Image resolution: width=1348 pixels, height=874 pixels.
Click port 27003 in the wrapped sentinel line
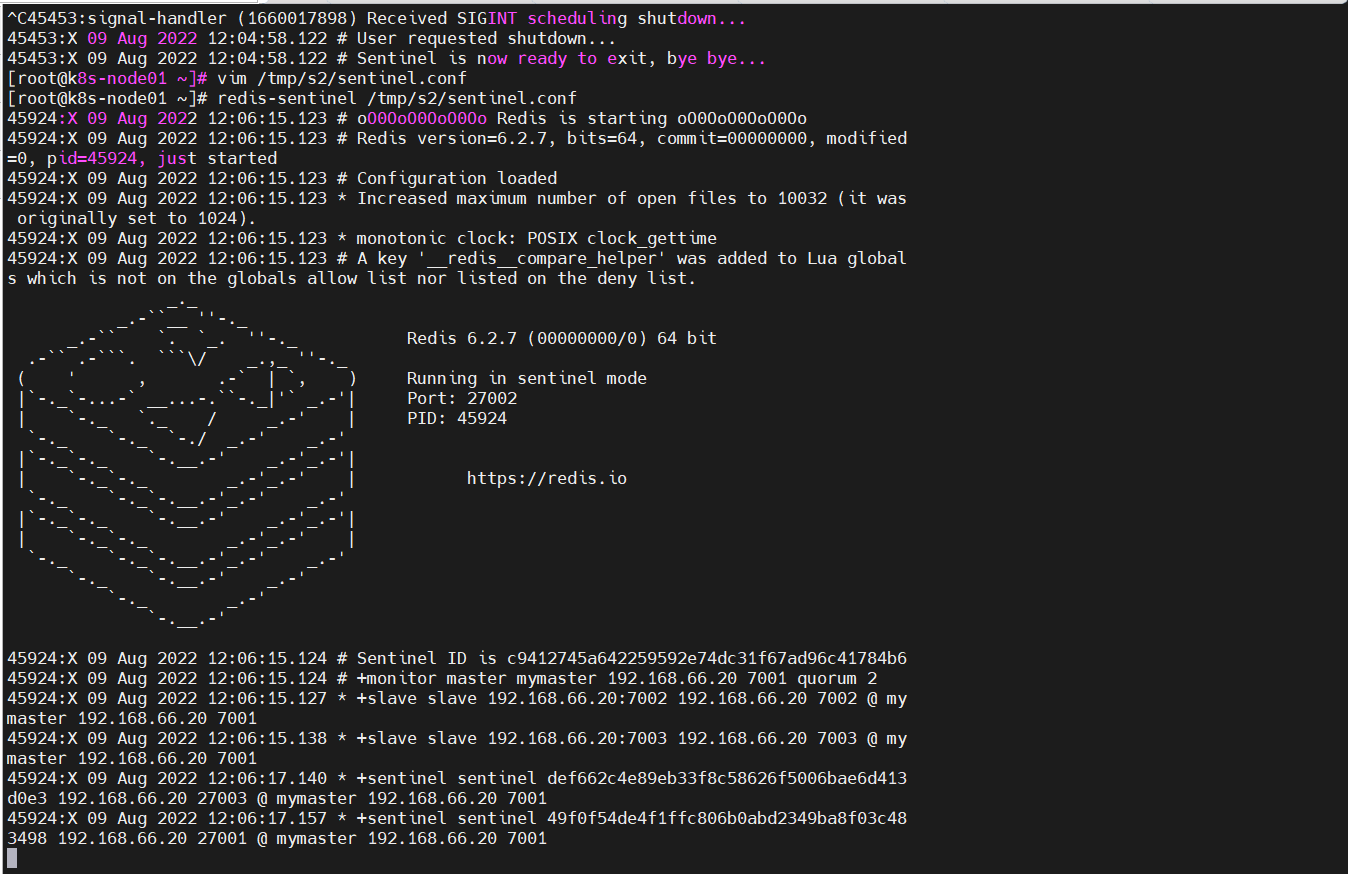(222, 798)
